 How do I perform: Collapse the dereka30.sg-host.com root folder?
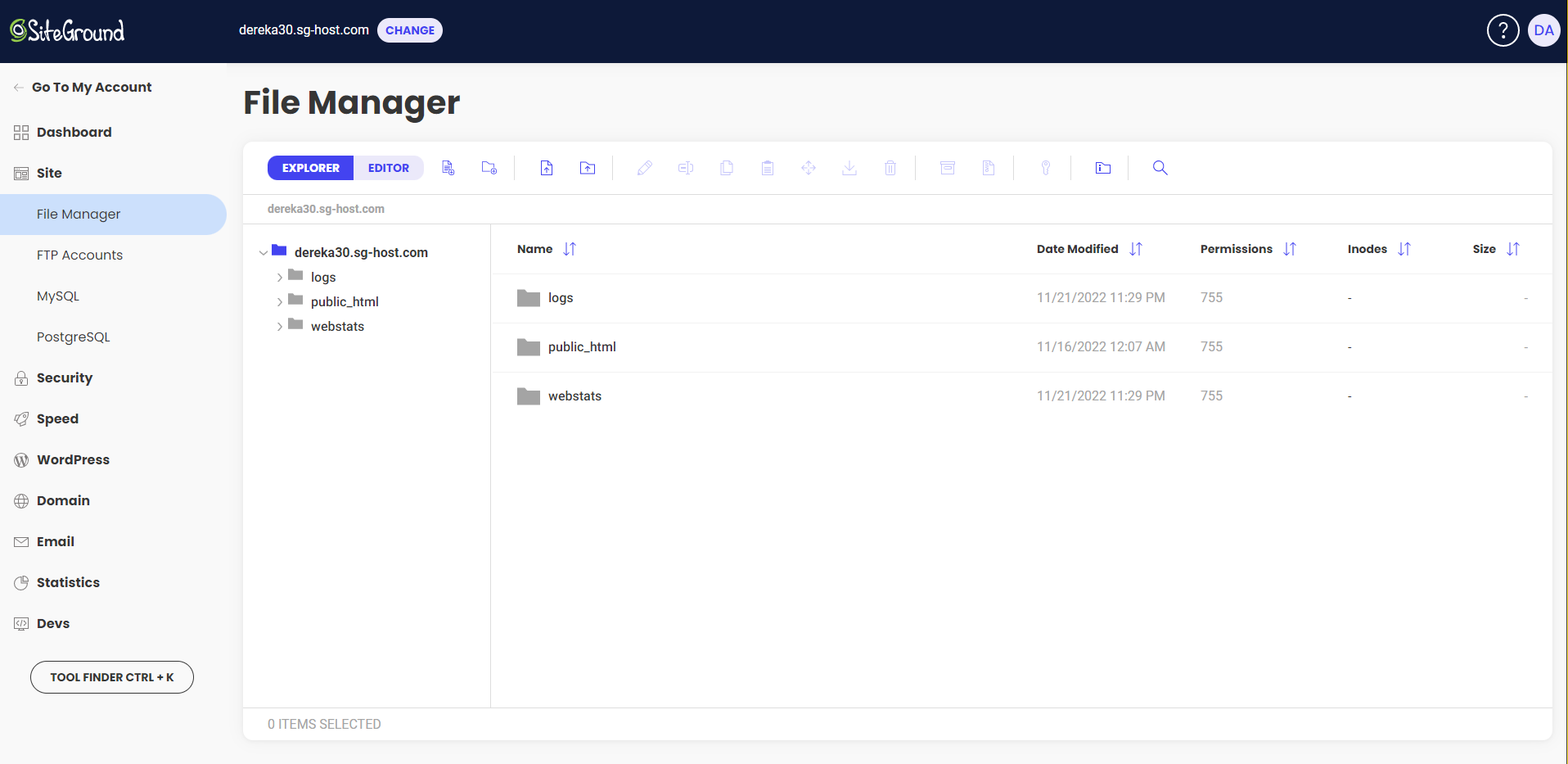coord(264,253)
